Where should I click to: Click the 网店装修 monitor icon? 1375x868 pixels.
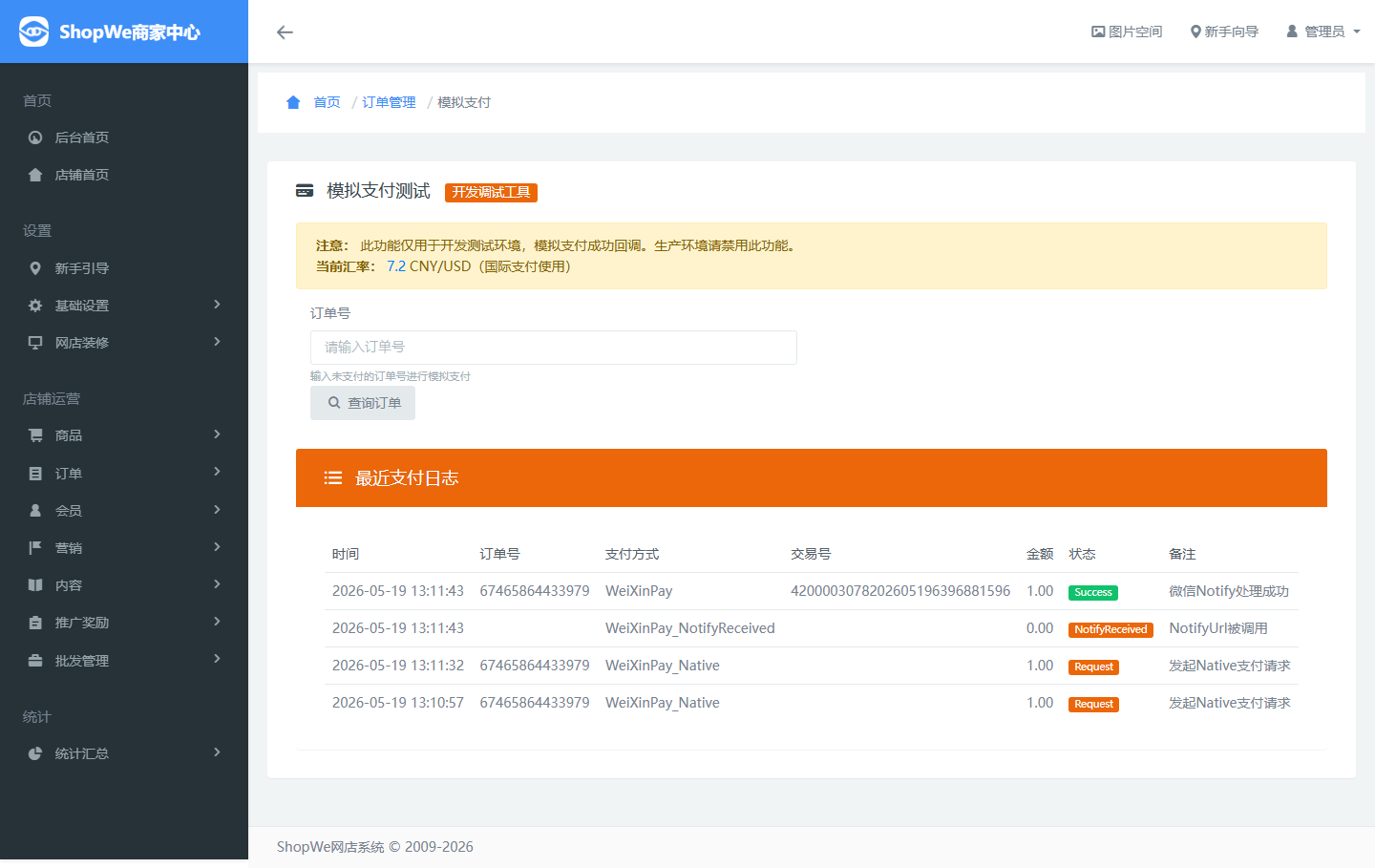coord(35,343)
